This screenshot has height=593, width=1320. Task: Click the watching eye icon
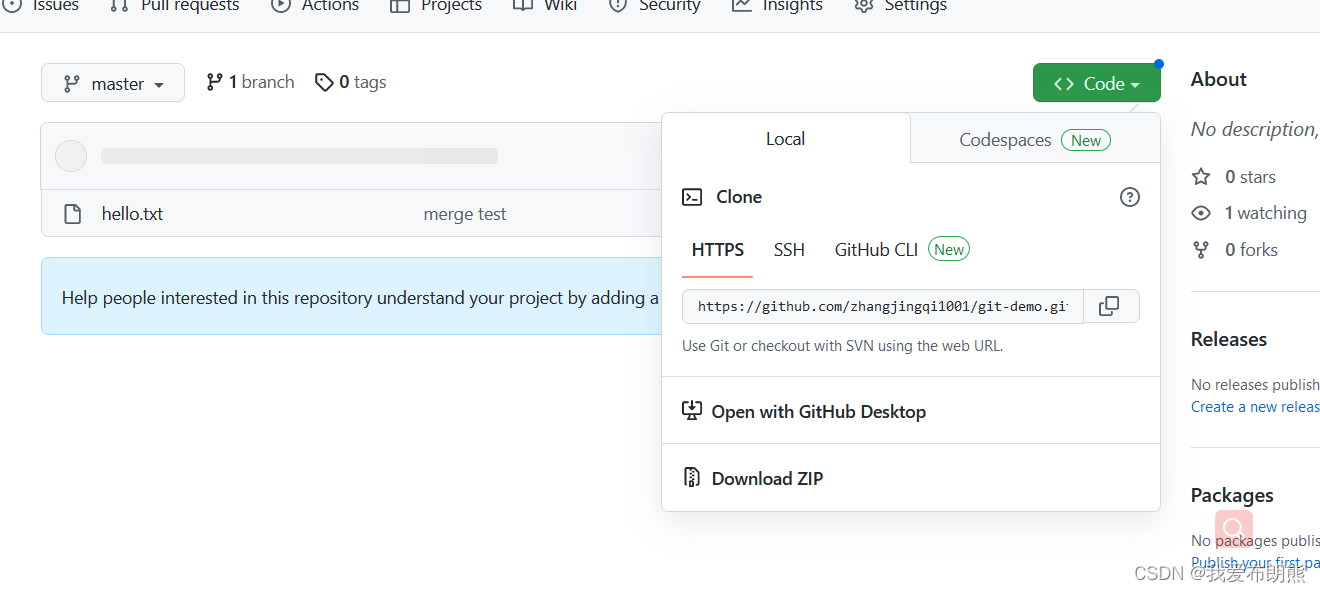pyautogui.click(x=1201, y=213)
